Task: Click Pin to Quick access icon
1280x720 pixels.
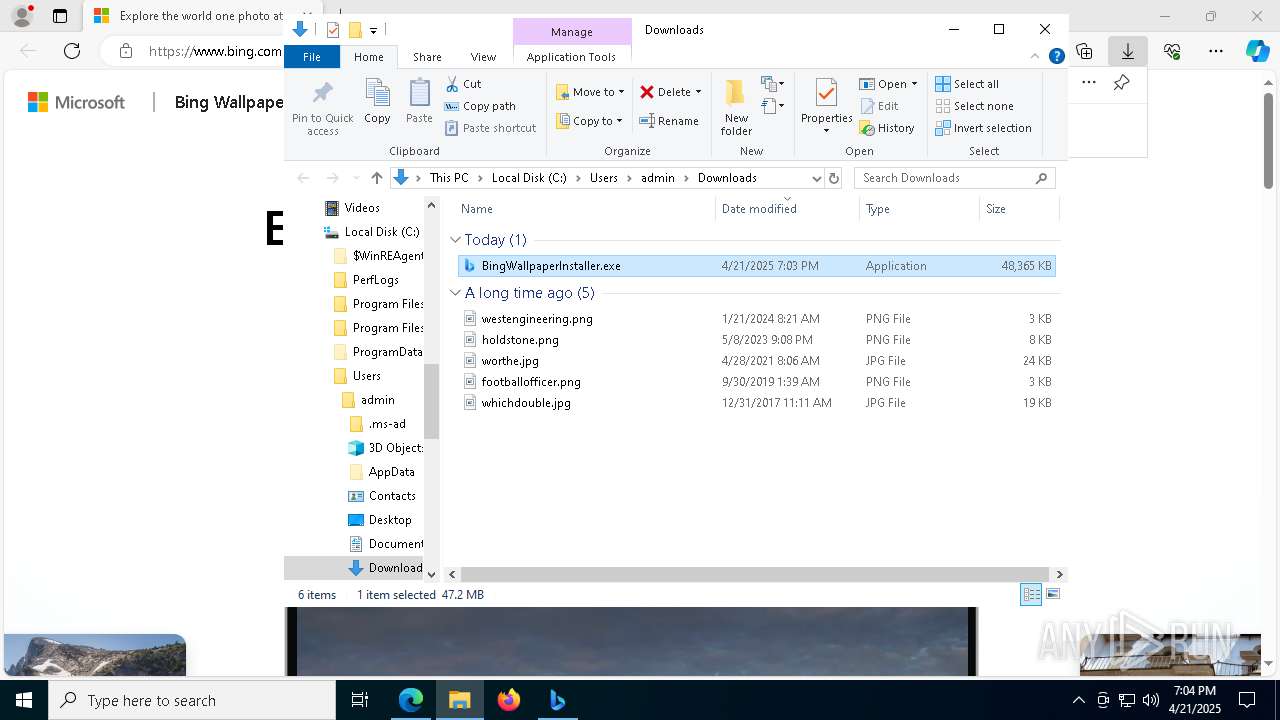Action: tap(322, 108)
